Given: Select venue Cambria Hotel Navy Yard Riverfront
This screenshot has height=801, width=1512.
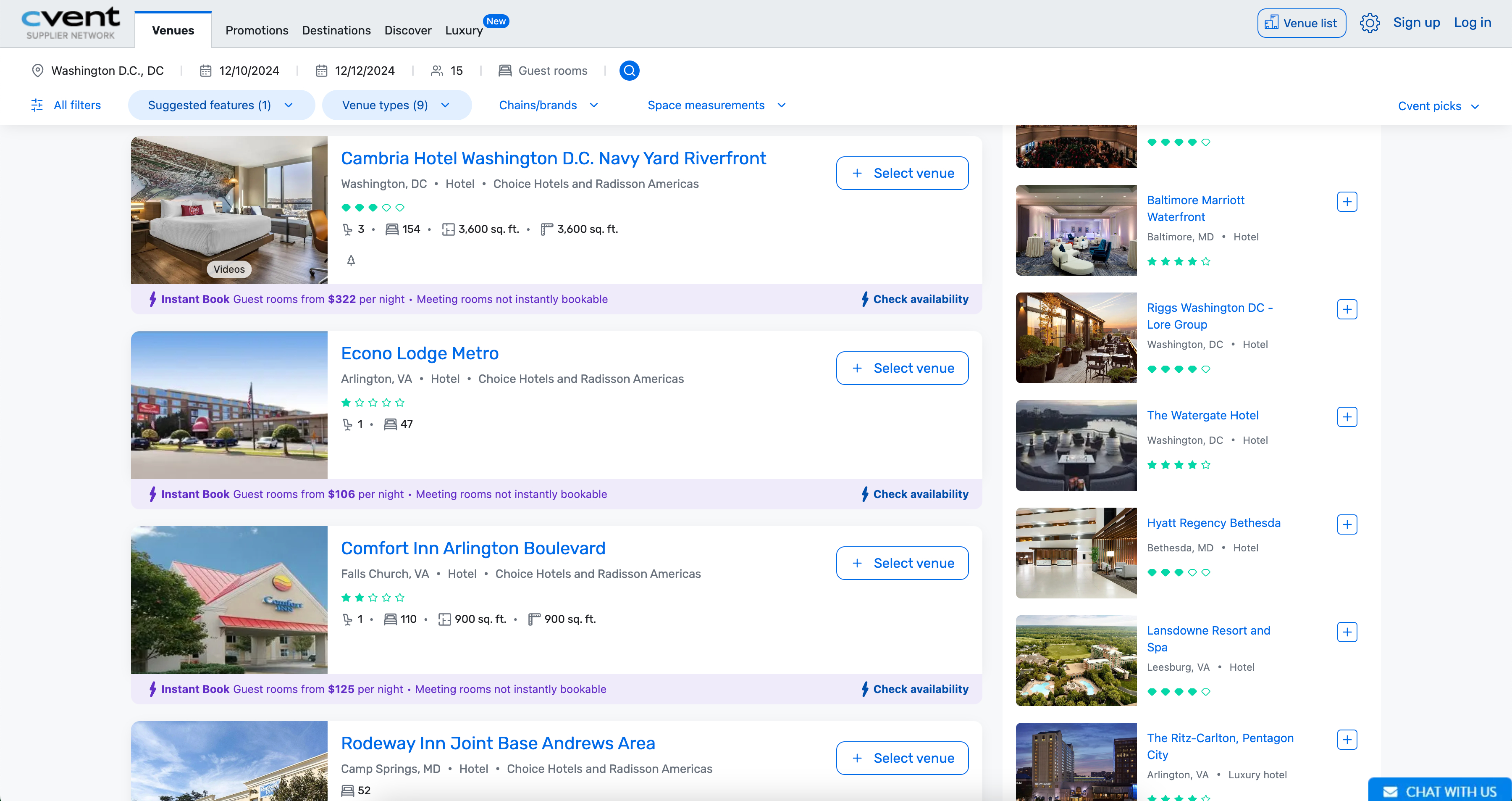Looking at the screenshot, I should coord(902,173).
